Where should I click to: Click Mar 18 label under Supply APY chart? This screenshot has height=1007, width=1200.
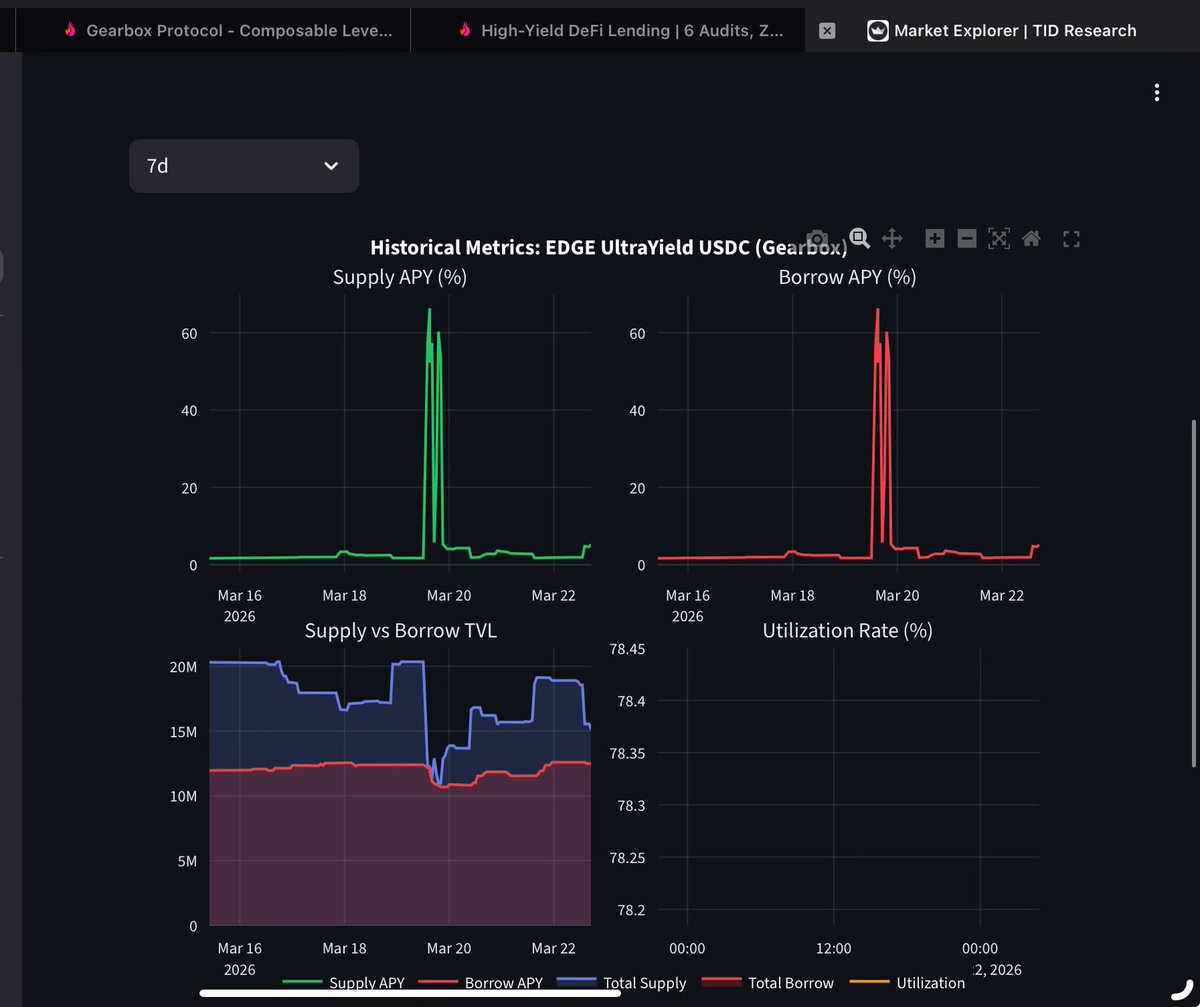pyautogui.click(x=344, y=596)
